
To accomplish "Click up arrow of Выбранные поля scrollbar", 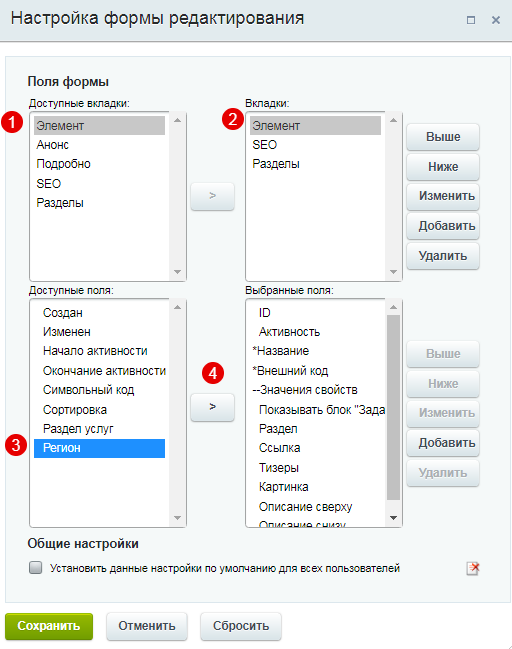I will coord(393,307).
